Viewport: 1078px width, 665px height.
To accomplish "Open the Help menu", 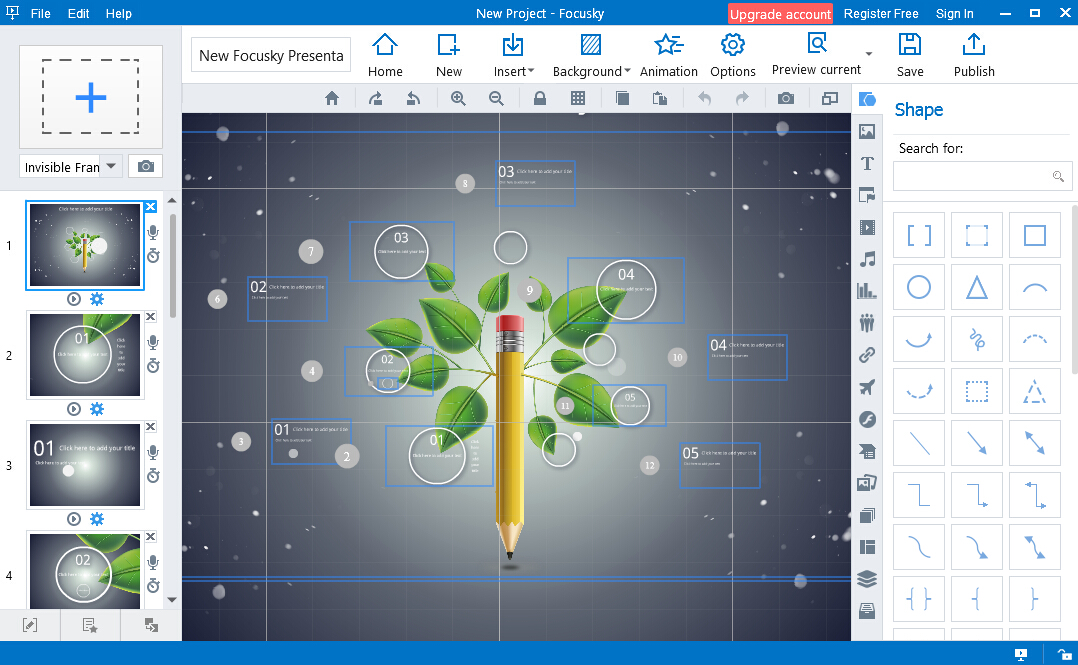I will [118, 13].
